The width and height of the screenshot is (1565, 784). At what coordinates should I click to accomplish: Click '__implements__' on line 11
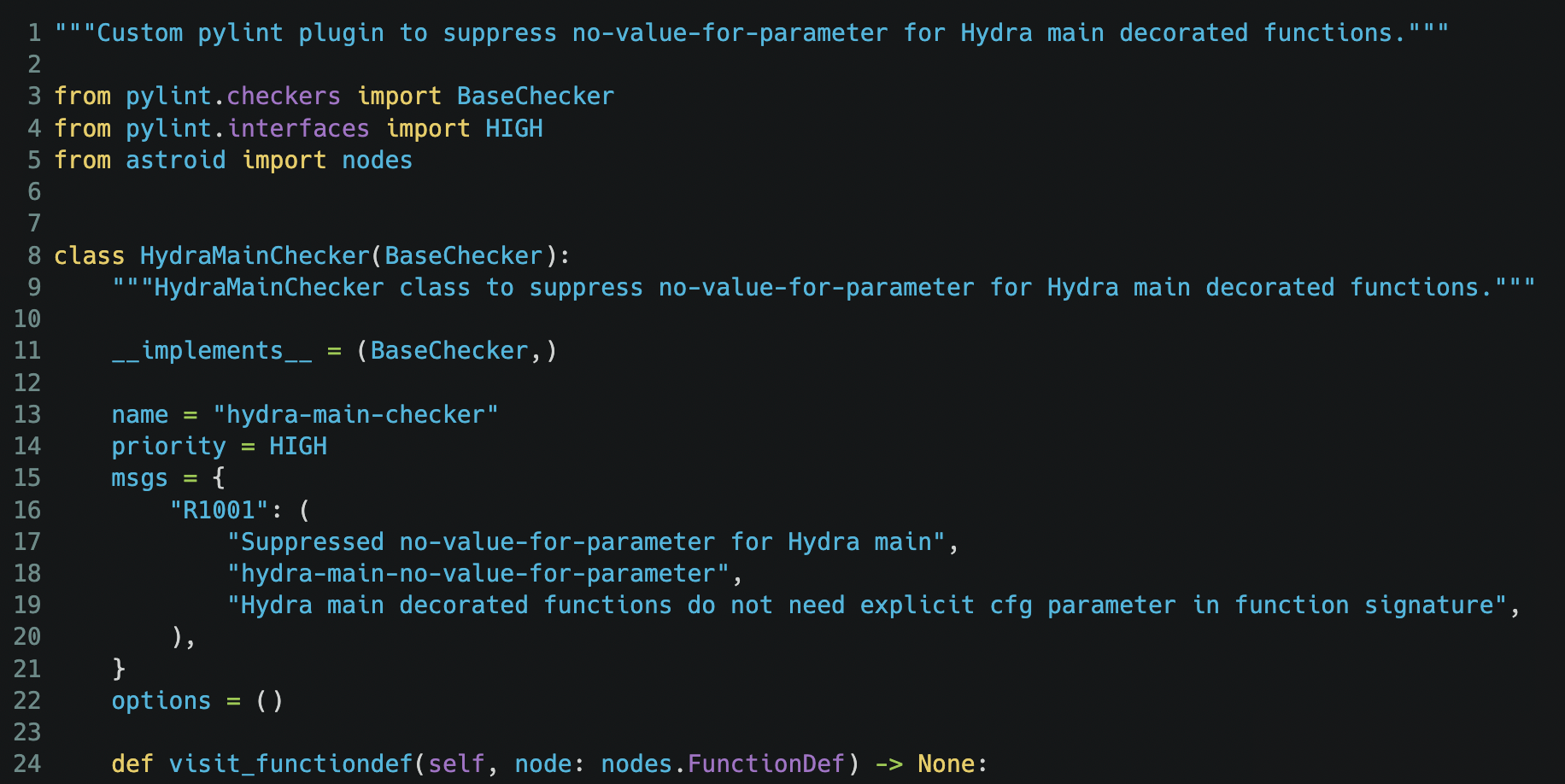(212, 350)
